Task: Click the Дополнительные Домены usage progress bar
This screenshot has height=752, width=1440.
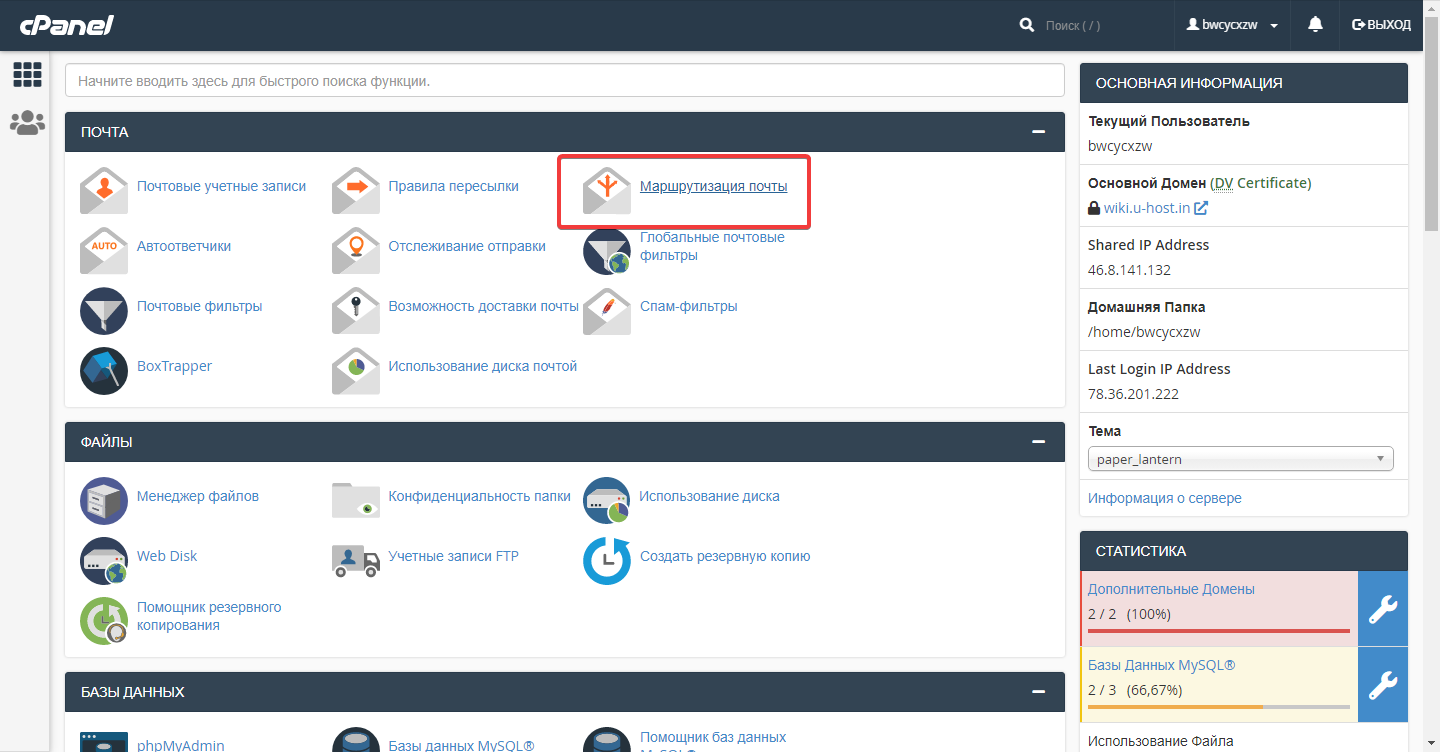Action: point(1219,631)
